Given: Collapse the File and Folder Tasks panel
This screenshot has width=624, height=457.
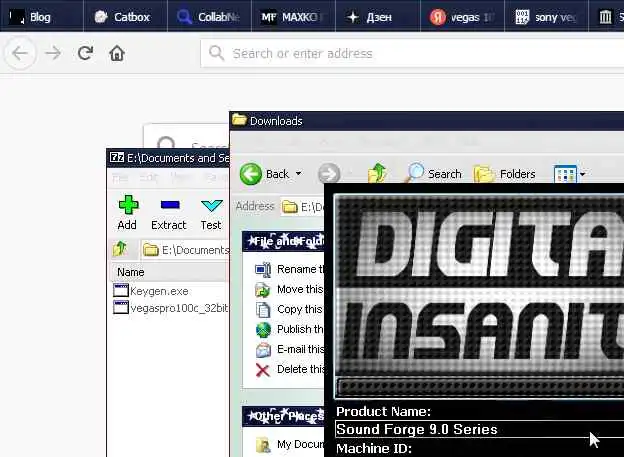Looking at the screenshot, I should 283,241.
